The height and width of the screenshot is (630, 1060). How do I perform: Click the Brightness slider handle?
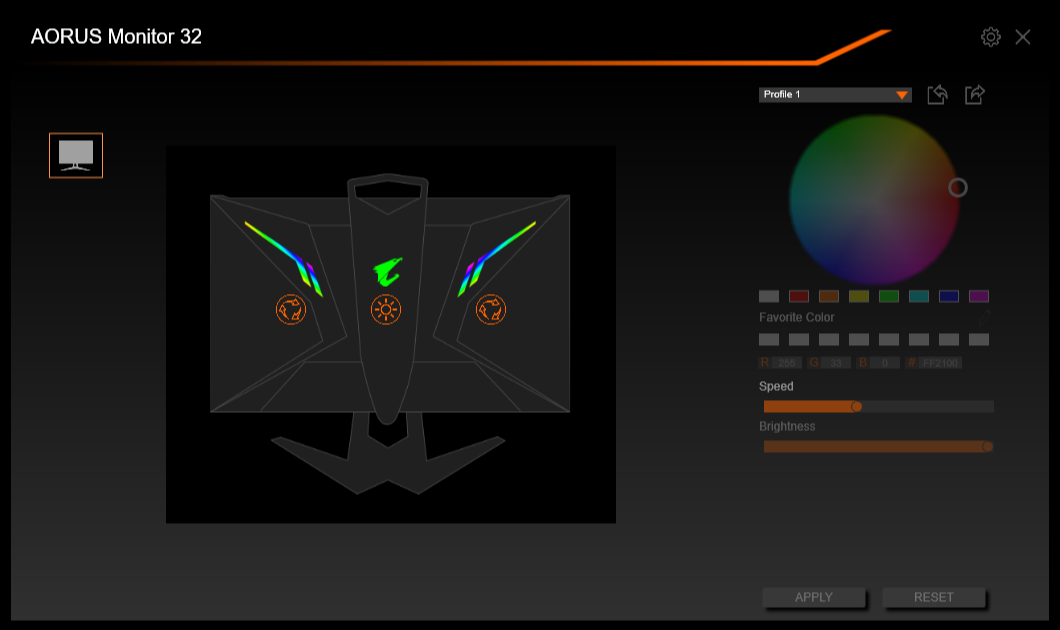click(987, 446)
